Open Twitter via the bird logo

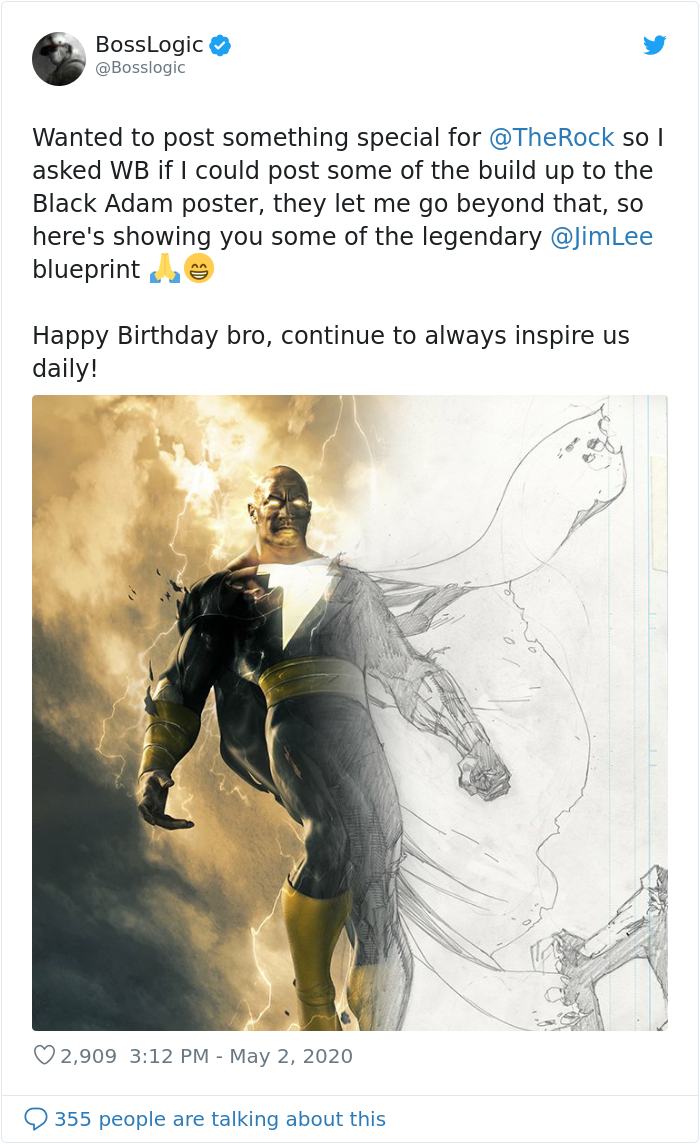[x=654, y=44]
